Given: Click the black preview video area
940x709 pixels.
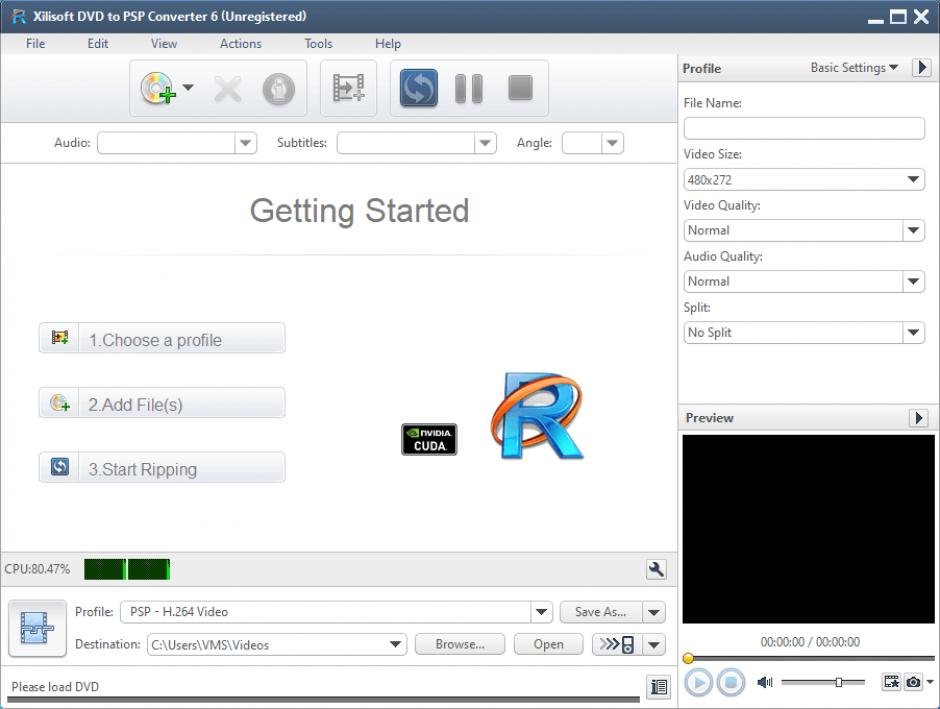Looking at the screenshot, I should (808, 529).
